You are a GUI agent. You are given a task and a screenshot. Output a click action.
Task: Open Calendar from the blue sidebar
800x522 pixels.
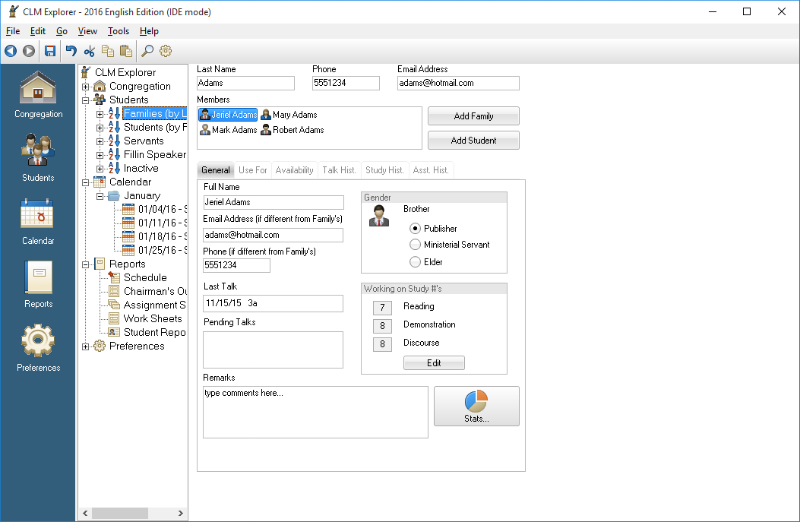tap(38, 221)
